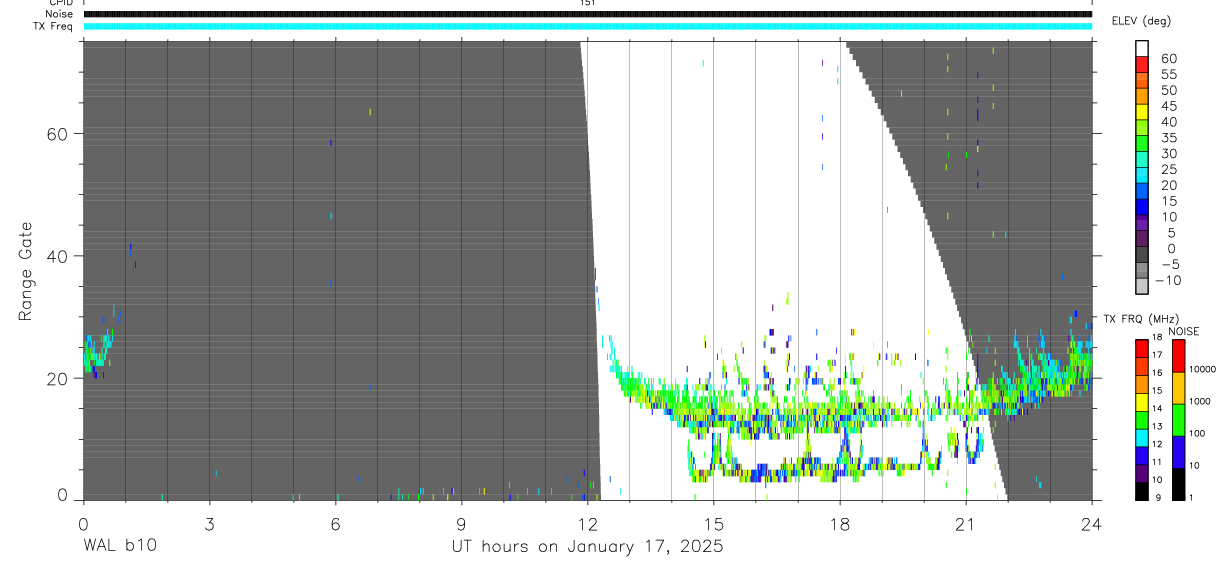
Task: Click the x-axis tick label '21'
Action: tap(966, 523)
